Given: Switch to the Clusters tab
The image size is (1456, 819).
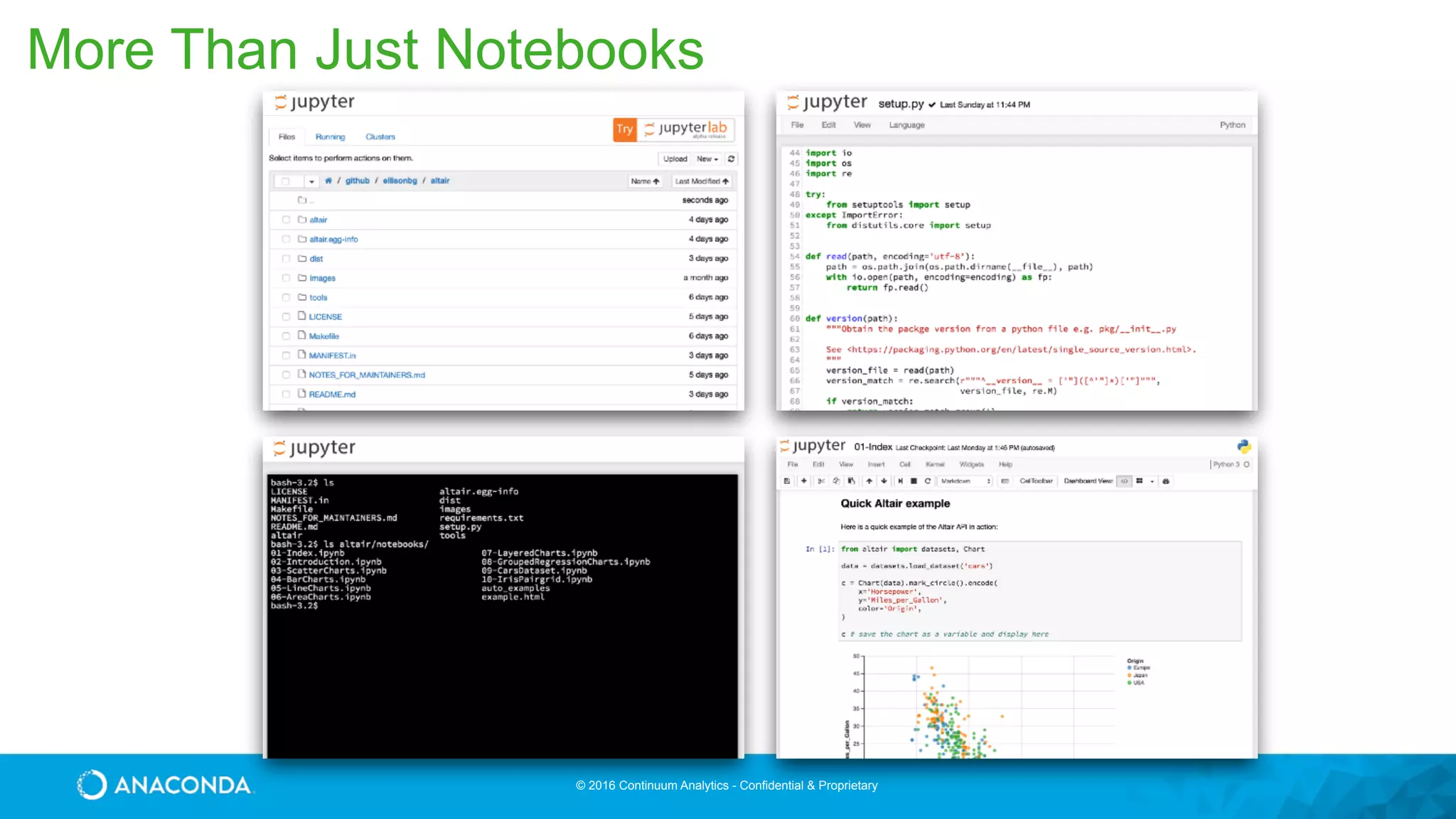Looking at the screenshot, I should [380, 136].
